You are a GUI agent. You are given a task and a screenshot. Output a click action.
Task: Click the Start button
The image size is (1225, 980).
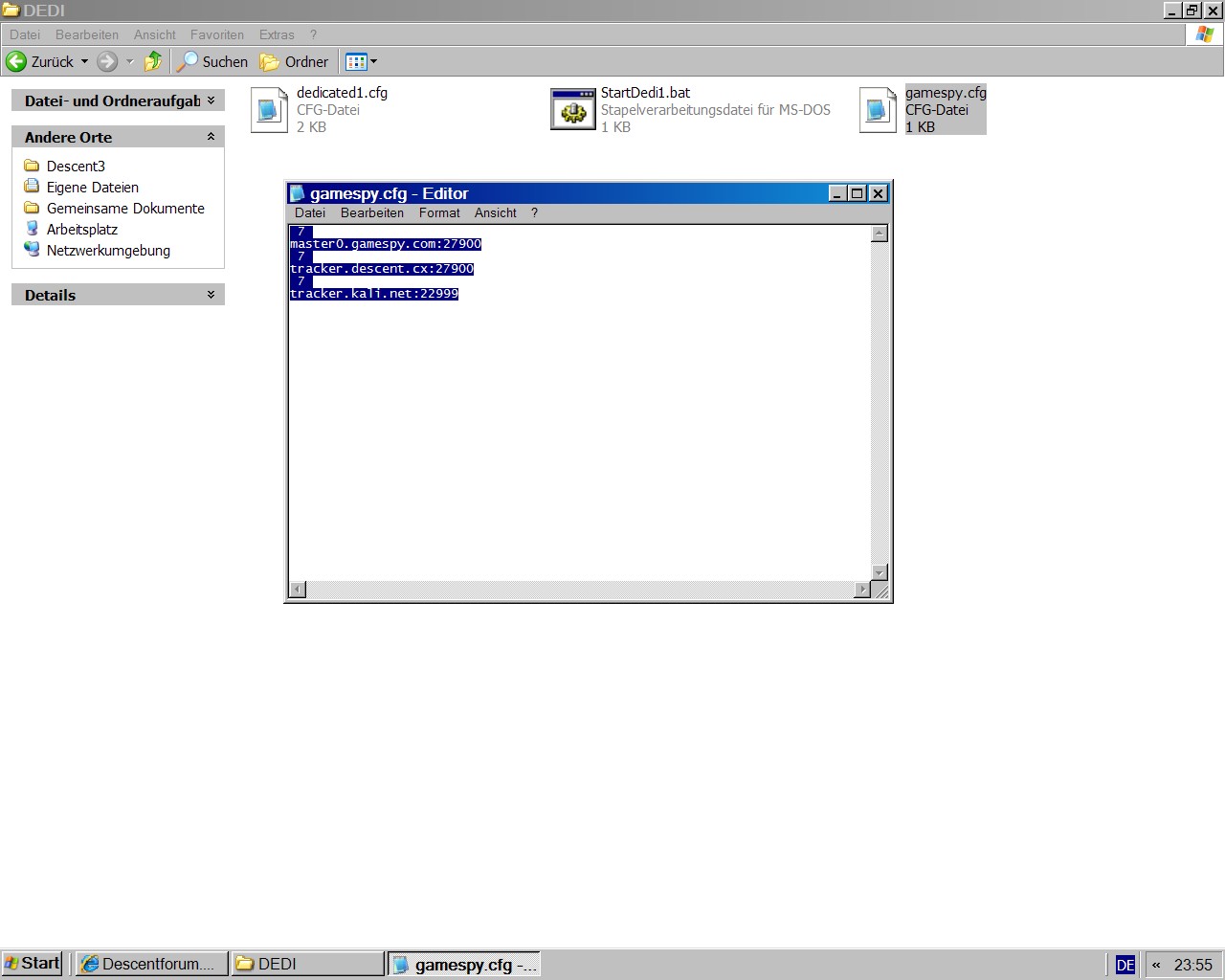pyautogui.click(x=33, y=964)
